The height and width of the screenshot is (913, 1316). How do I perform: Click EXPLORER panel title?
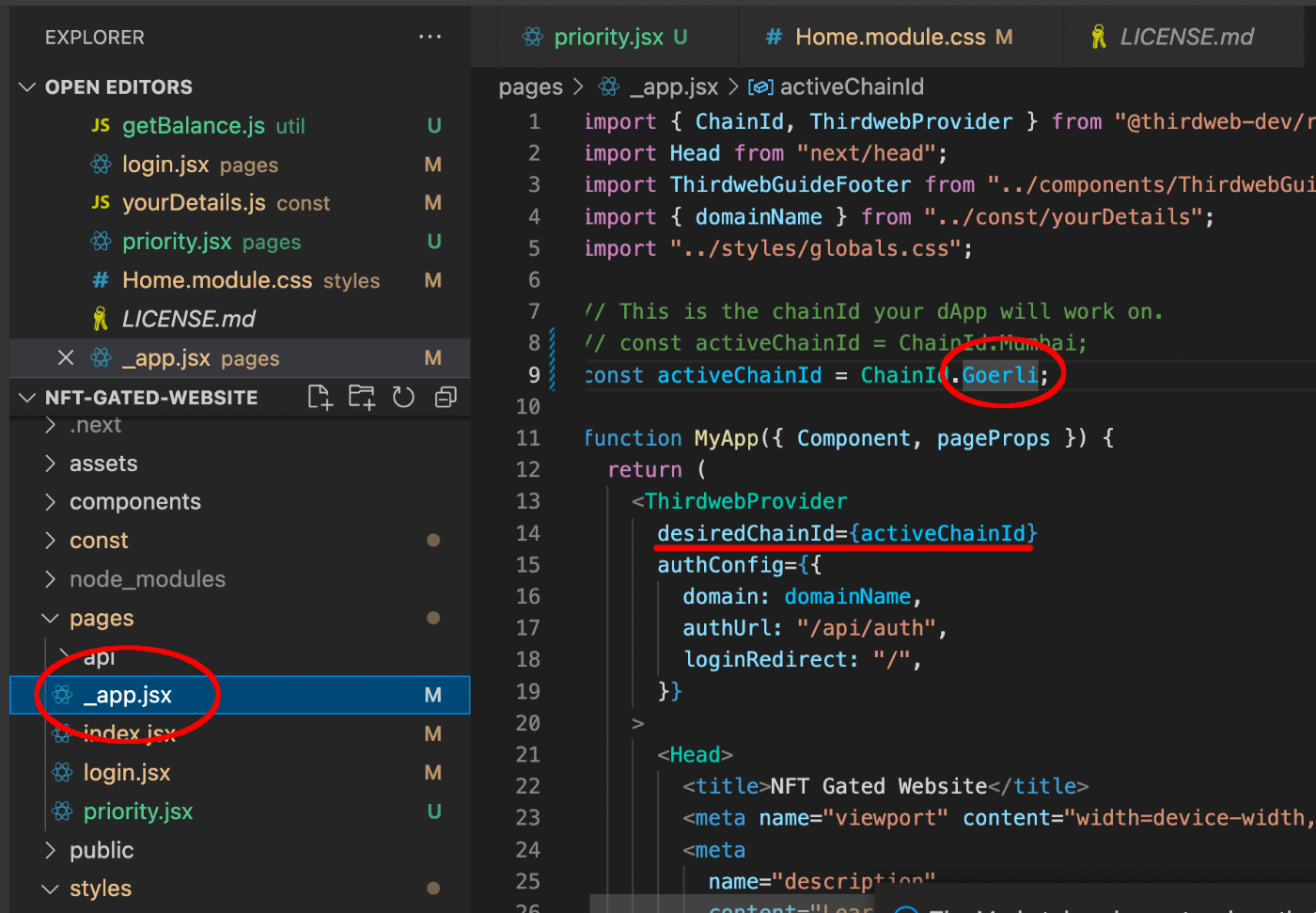click(x=95, y=38)
